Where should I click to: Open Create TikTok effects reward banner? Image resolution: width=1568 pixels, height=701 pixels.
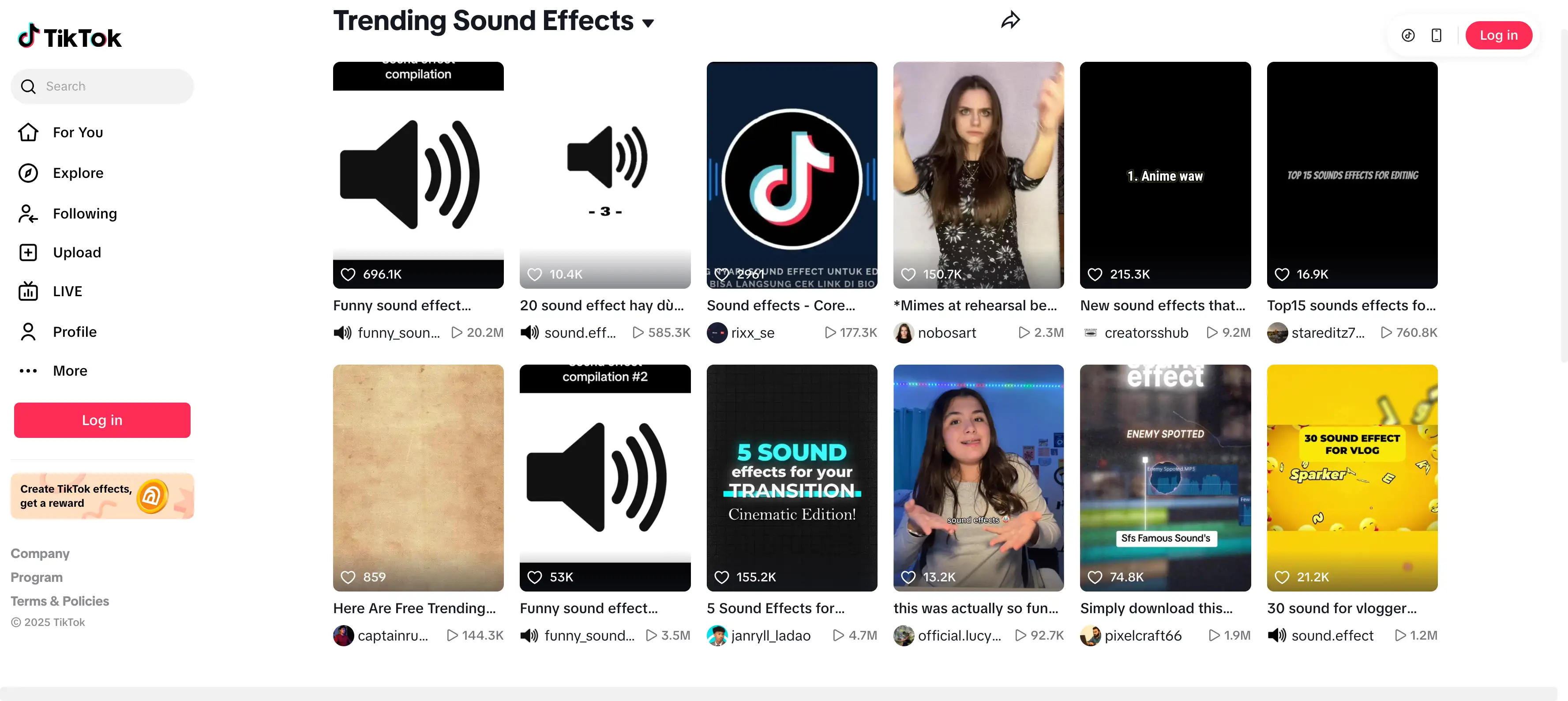pyautogui.click(x=102, y=496)
